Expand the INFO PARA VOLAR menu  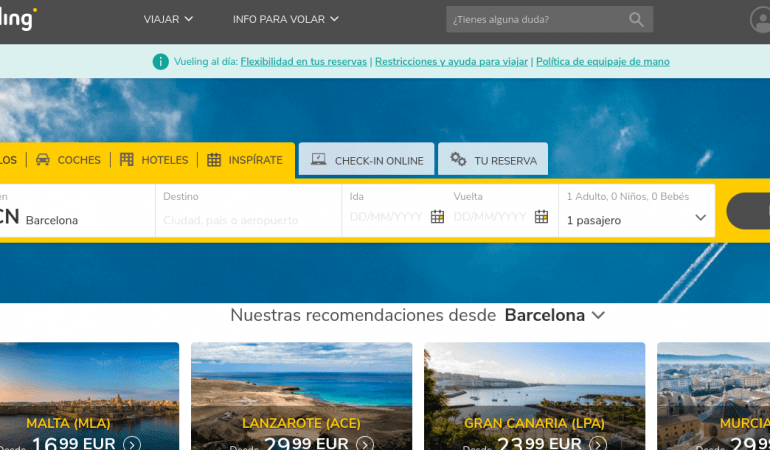pos(285,19)
